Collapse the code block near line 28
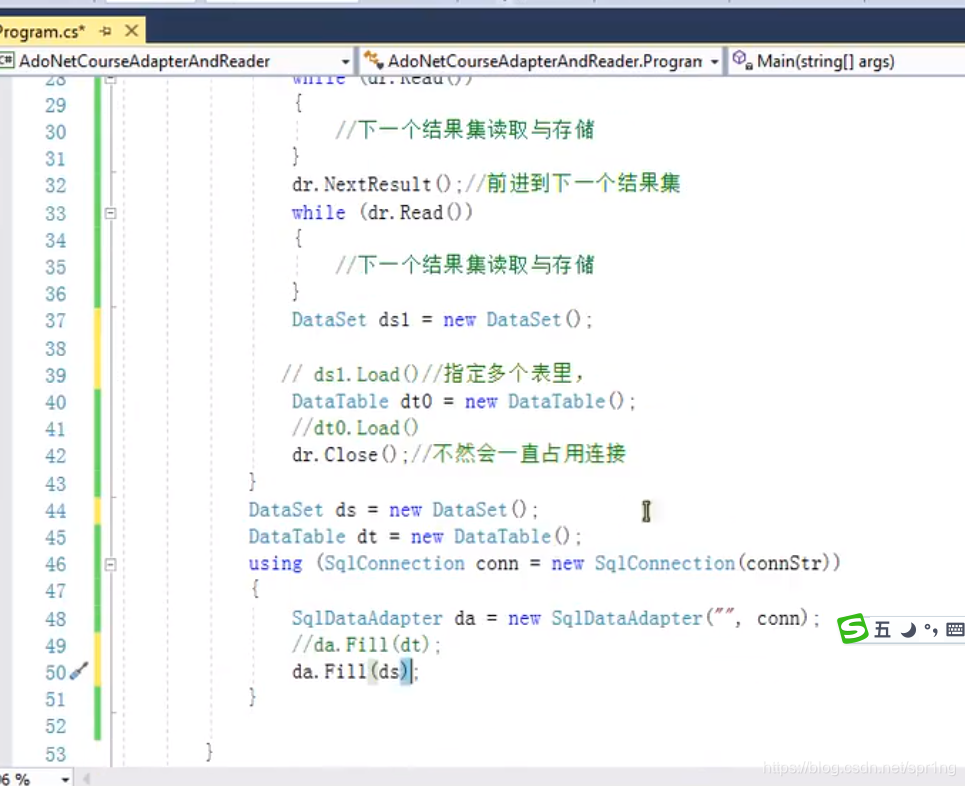 coord(110,79)
